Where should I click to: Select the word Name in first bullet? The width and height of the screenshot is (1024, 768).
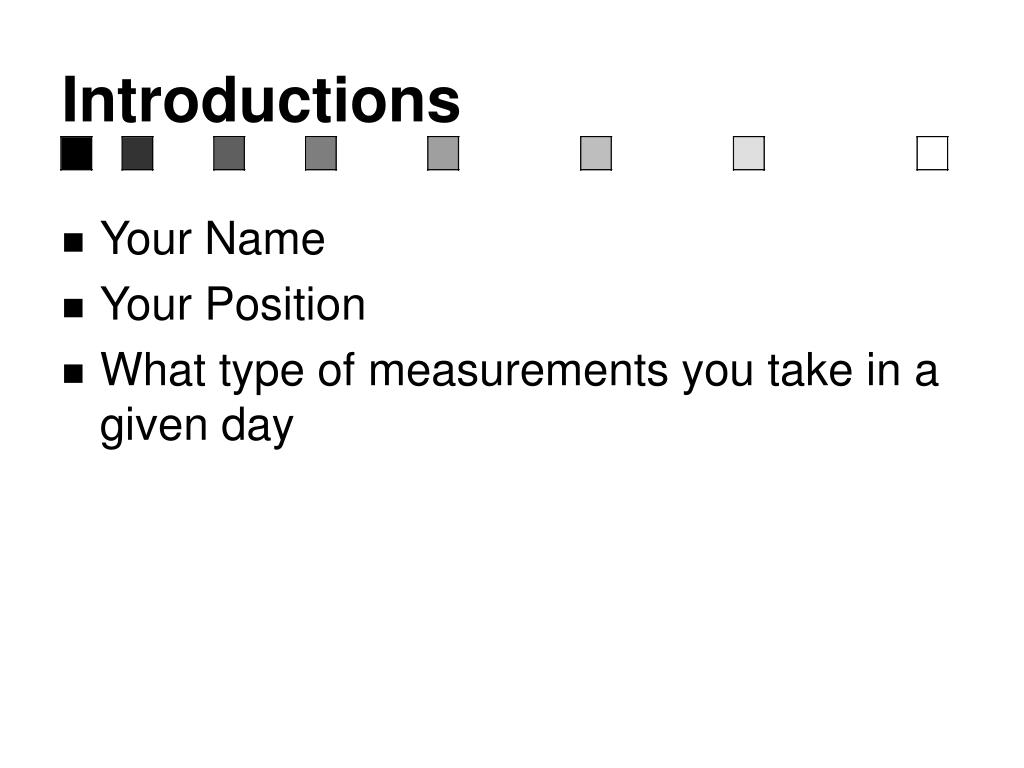[x=265, y=238]
